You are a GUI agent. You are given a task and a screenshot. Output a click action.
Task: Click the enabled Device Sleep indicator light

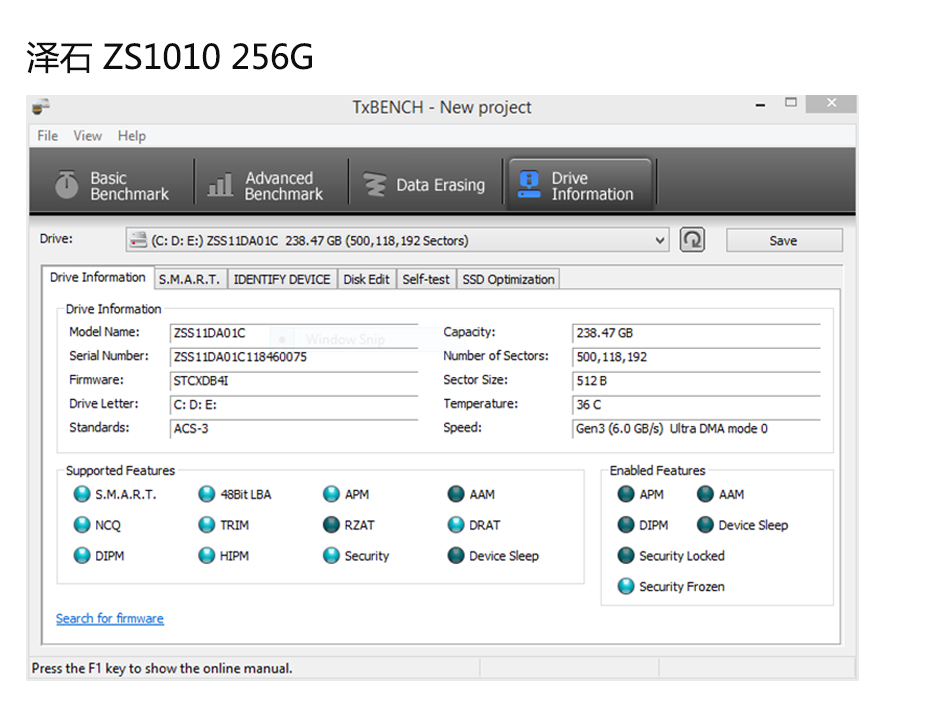[x=705, y=525]
